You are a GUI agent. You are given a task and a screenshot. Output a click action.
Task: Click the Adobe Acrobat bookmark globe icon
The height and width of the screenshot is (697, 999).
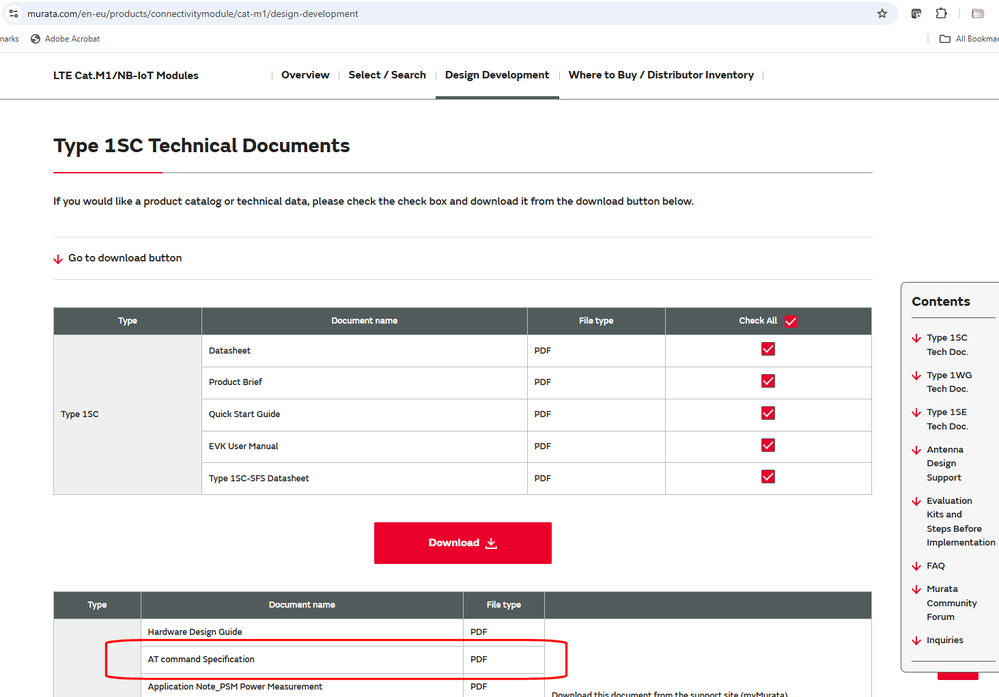[36, 39]
